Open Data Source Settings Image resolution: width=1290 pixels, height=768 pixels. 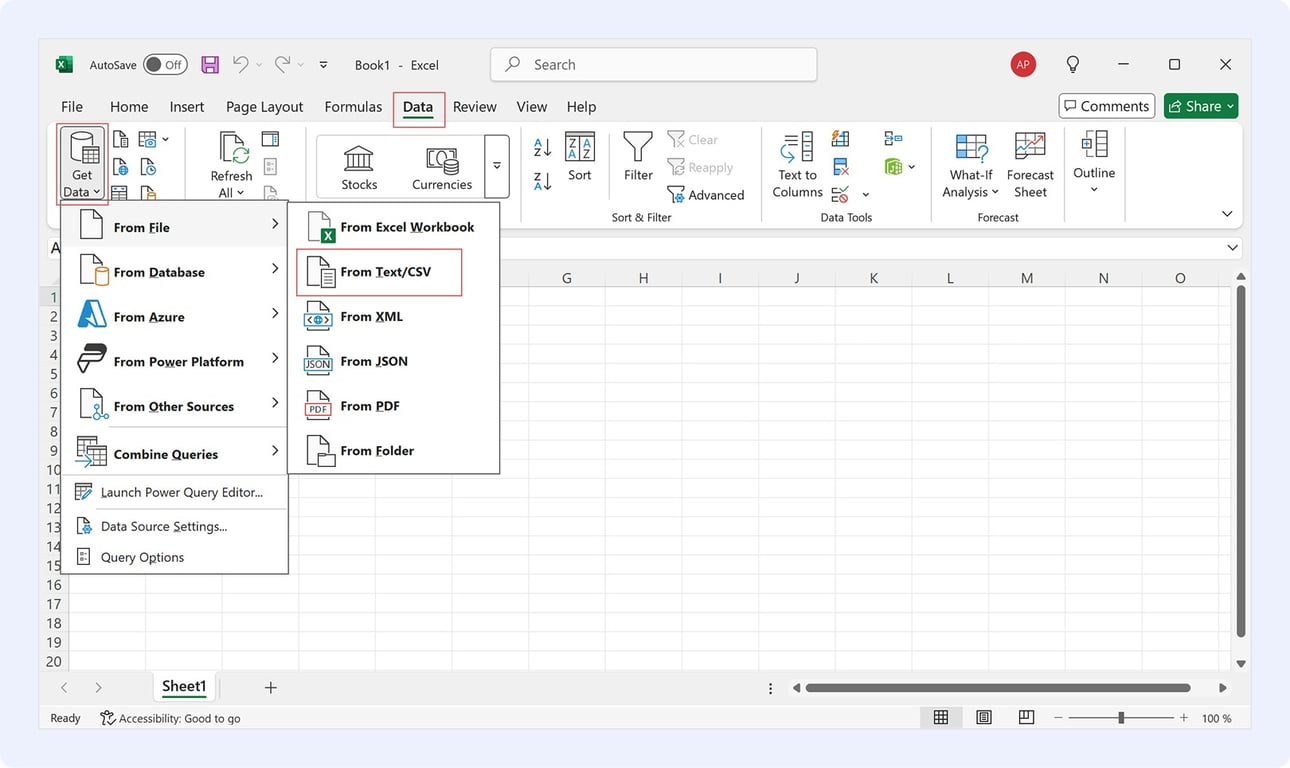[175, 526]
